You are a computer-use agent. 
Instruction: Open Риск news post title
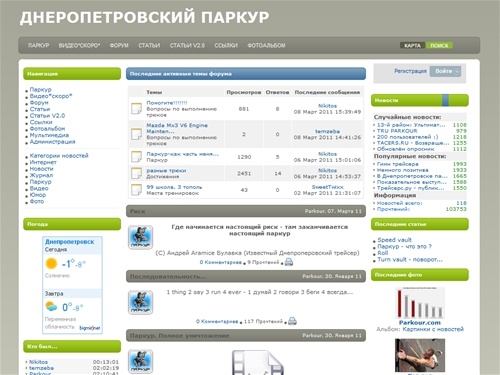(137, 211)
